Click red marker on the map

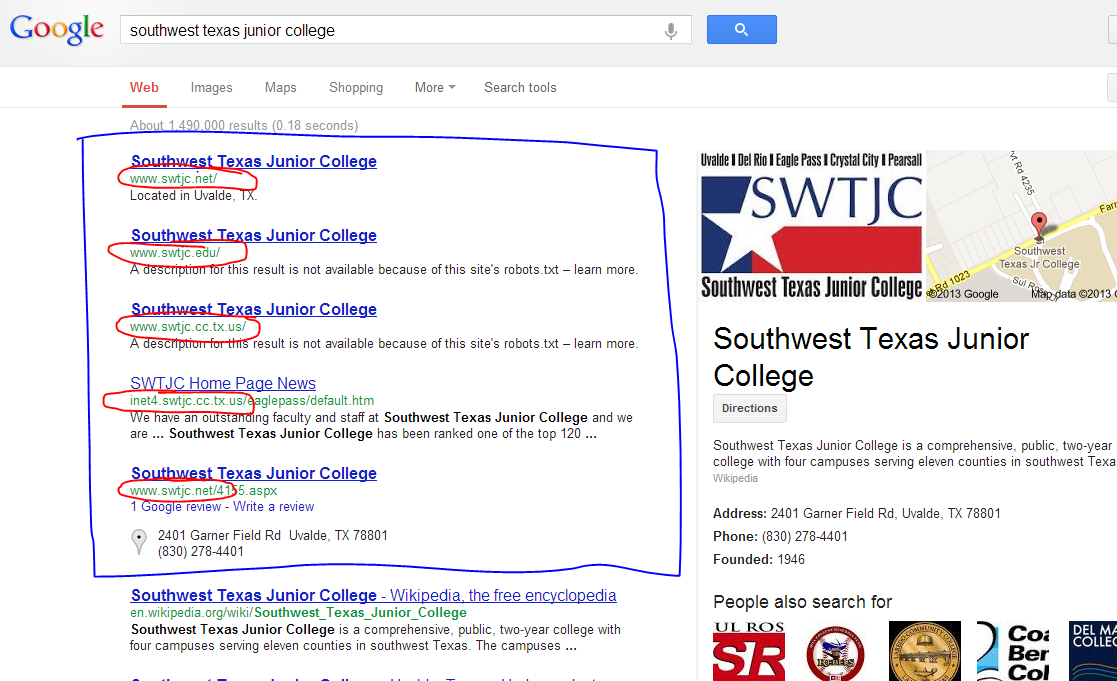[1039, 224]
